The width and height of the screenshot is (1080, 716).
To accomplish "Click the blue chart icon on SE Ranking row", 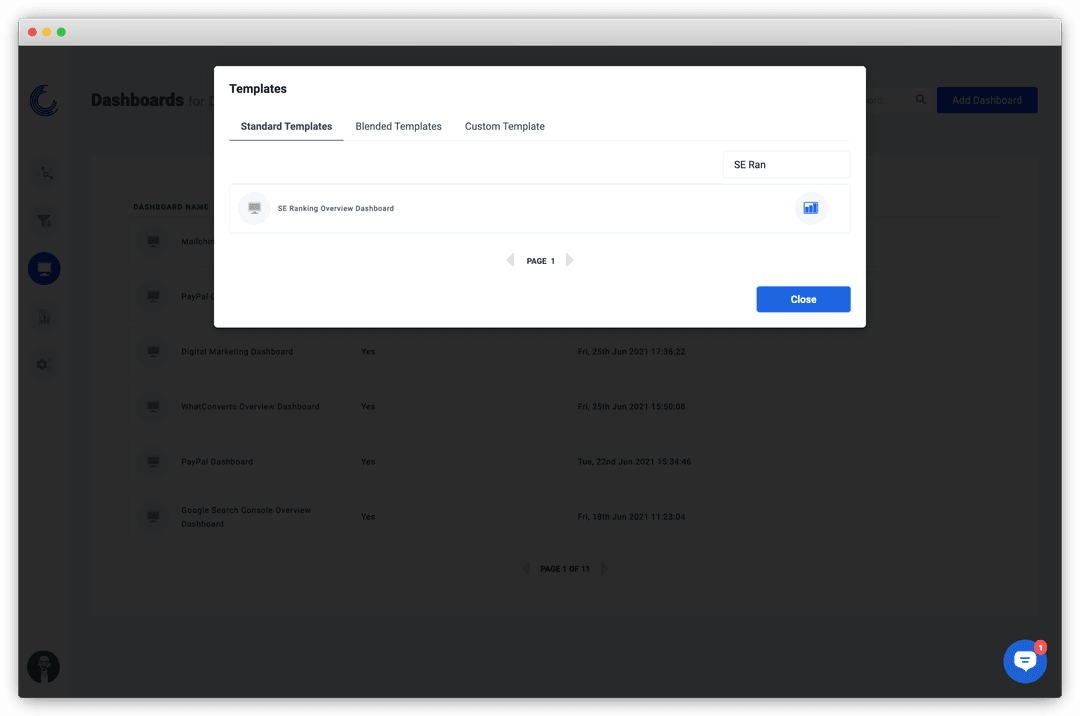I will (811, 208).
